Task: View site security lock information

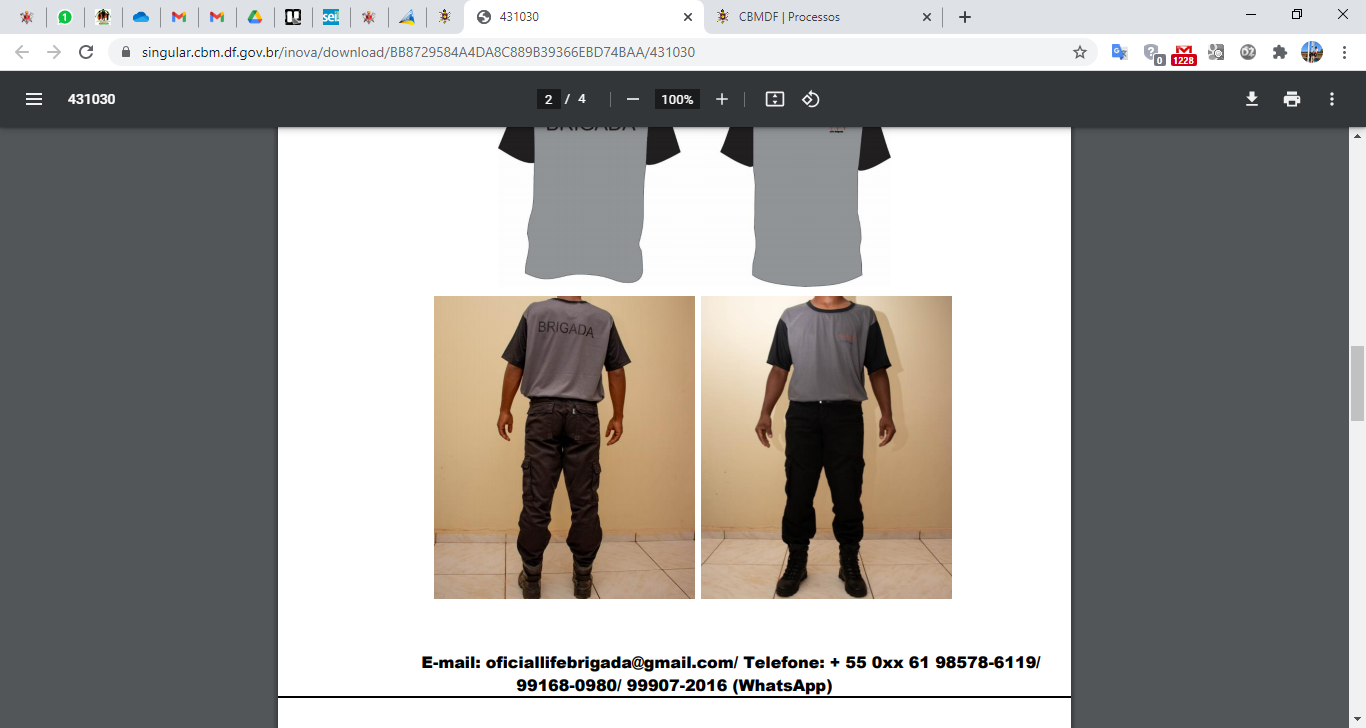Action: click(x=125, y=52)
